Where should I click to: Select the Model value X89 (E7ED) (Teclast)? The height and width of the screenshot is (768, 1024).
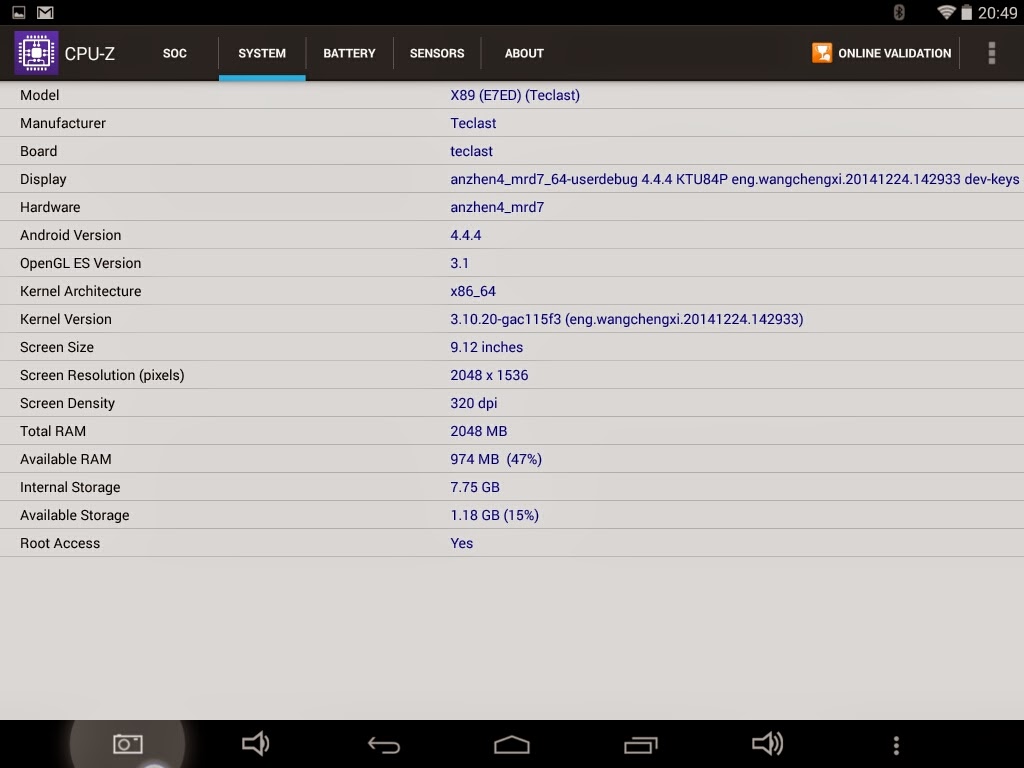515,95
